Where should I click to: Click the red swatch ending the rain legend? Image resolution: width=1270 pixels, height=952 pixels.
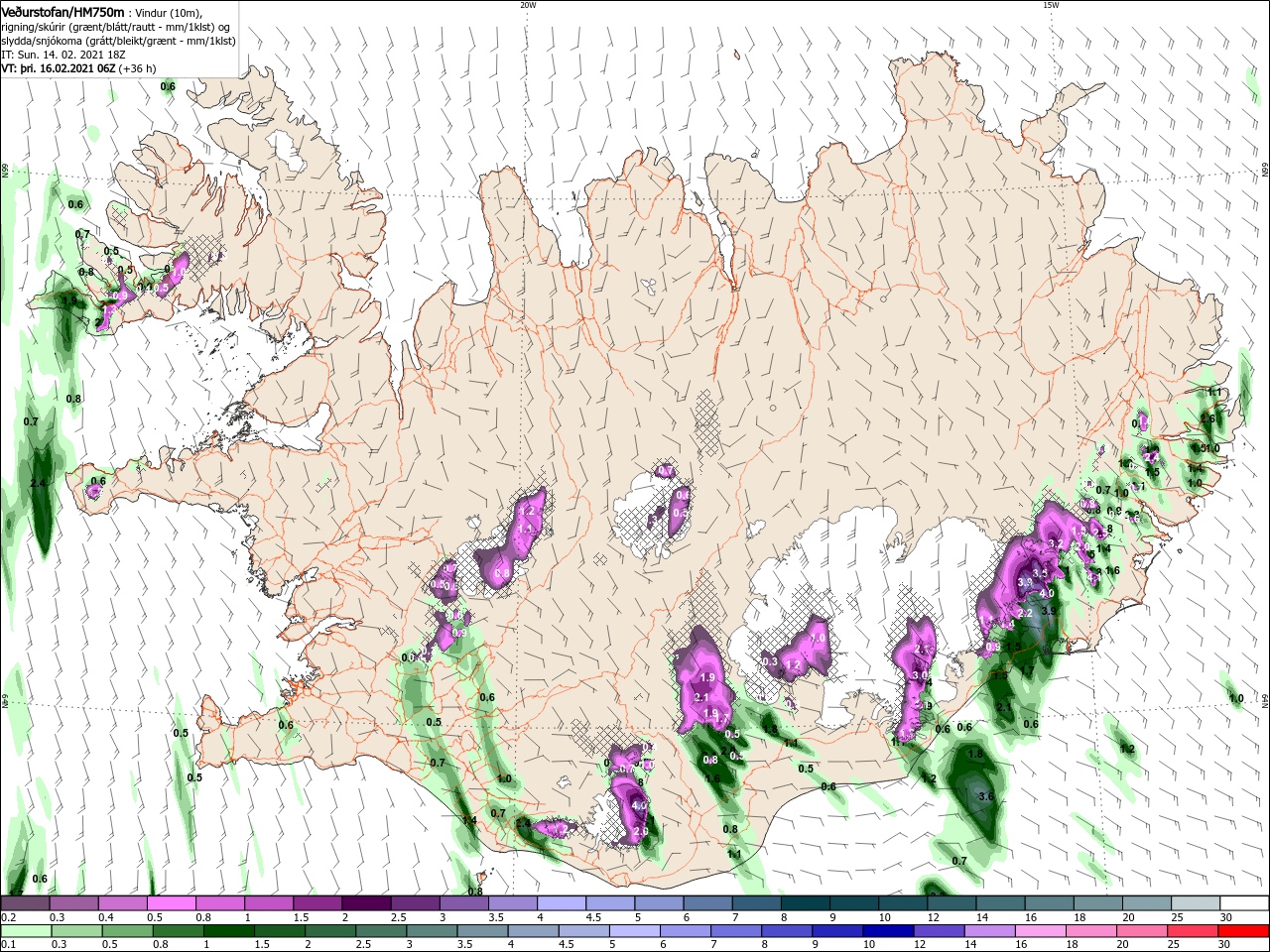click(x=1243, y=931)
